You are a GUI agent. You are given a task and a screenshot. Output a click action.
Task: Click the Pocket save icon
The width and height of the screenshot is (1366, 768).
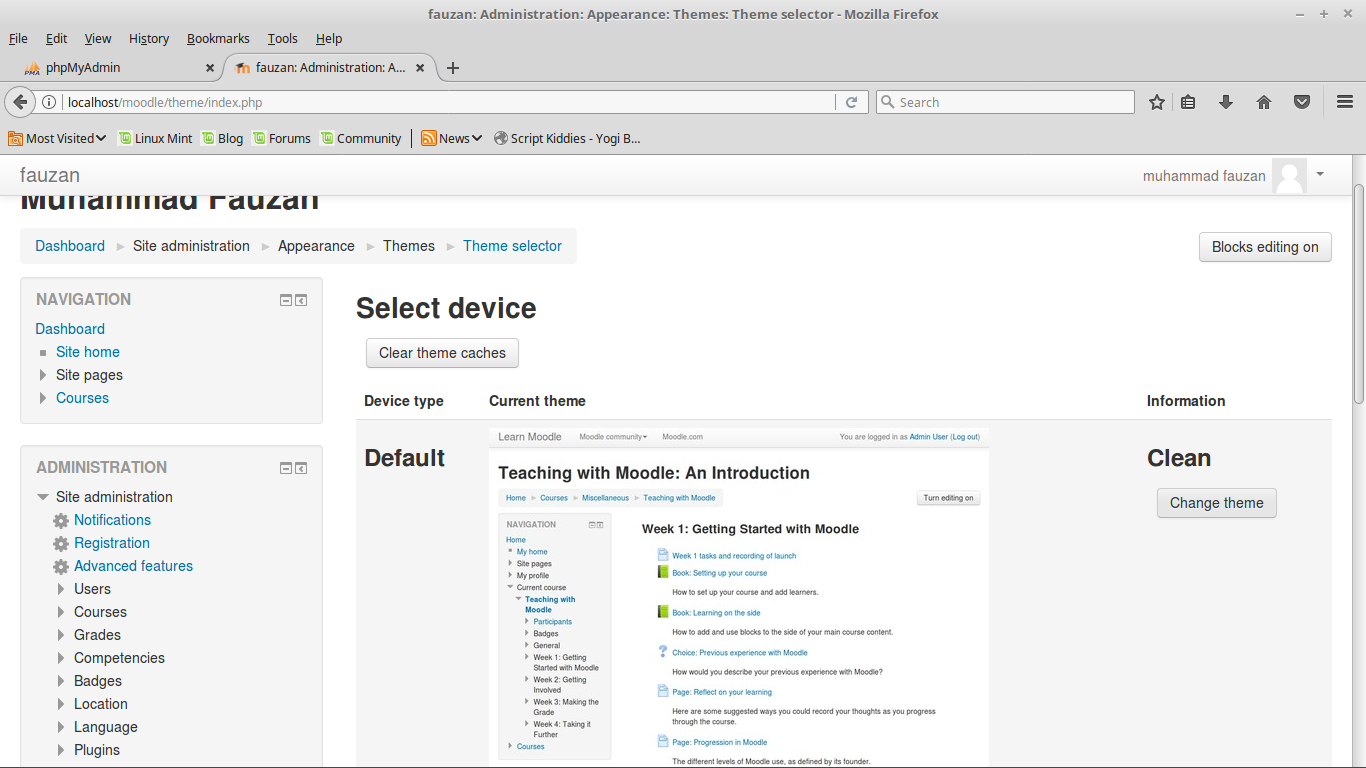[1302, 101]
